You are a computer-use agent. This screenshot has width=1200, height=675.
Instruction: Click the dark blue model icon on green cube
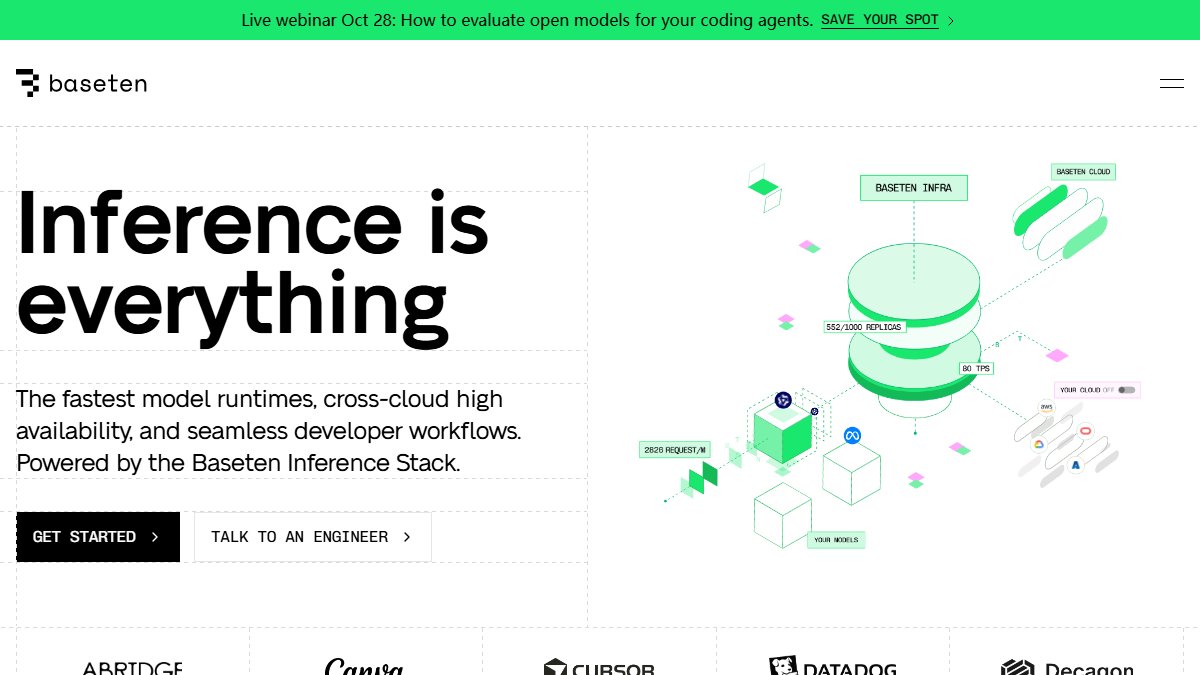[x=783, y=401]
